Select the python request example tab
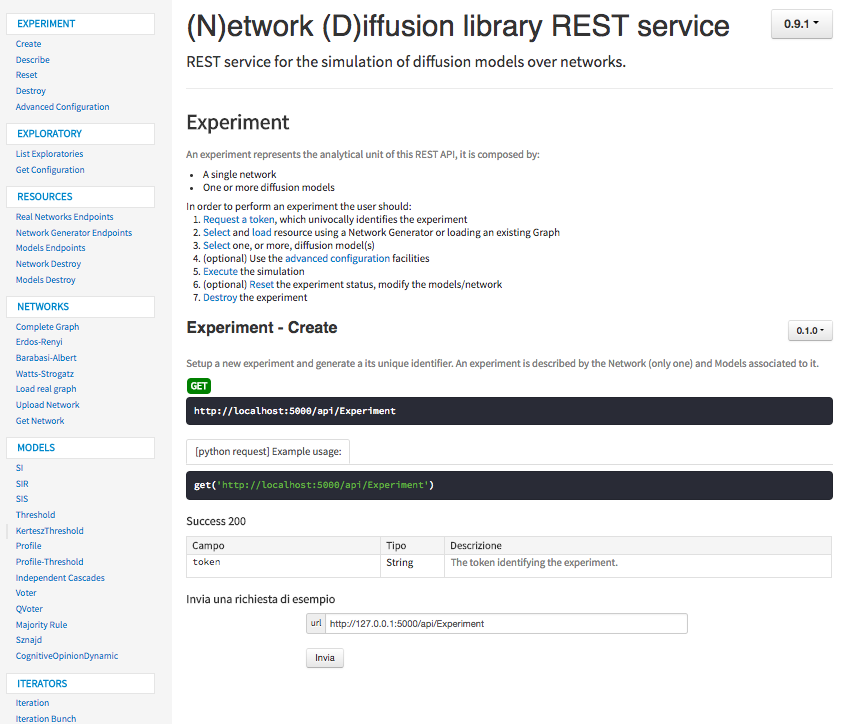The height and width of the screenshot is (724, 845). (268, 451)
